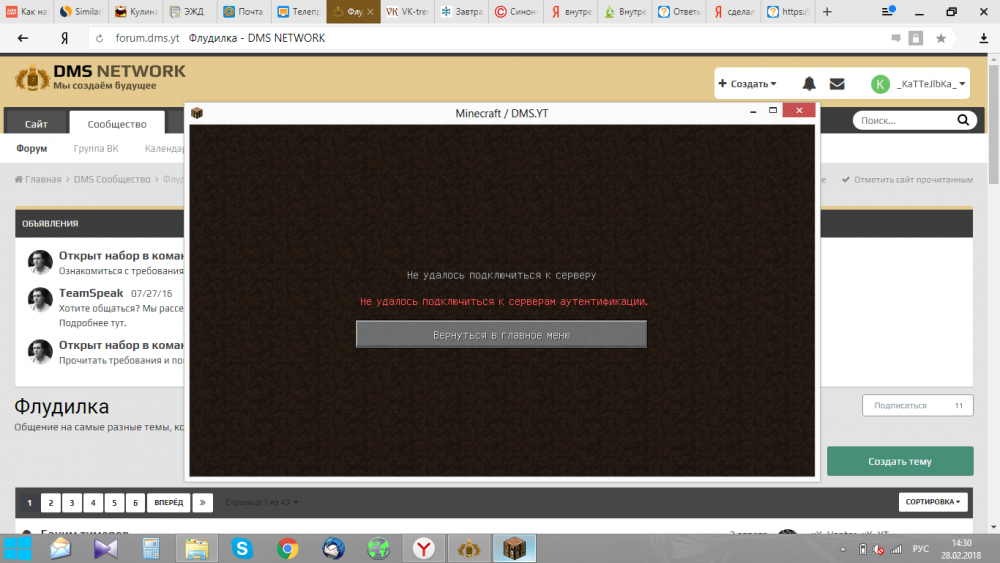Expand the Сортировка dropdown
Image resolution: width=1000 pixels, height=563 pixels.
pos(935,502)
